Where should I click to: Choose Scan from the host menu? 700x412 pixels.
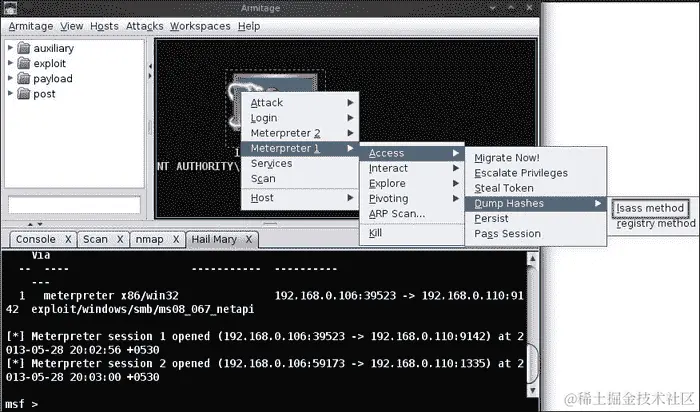[300, 179]
